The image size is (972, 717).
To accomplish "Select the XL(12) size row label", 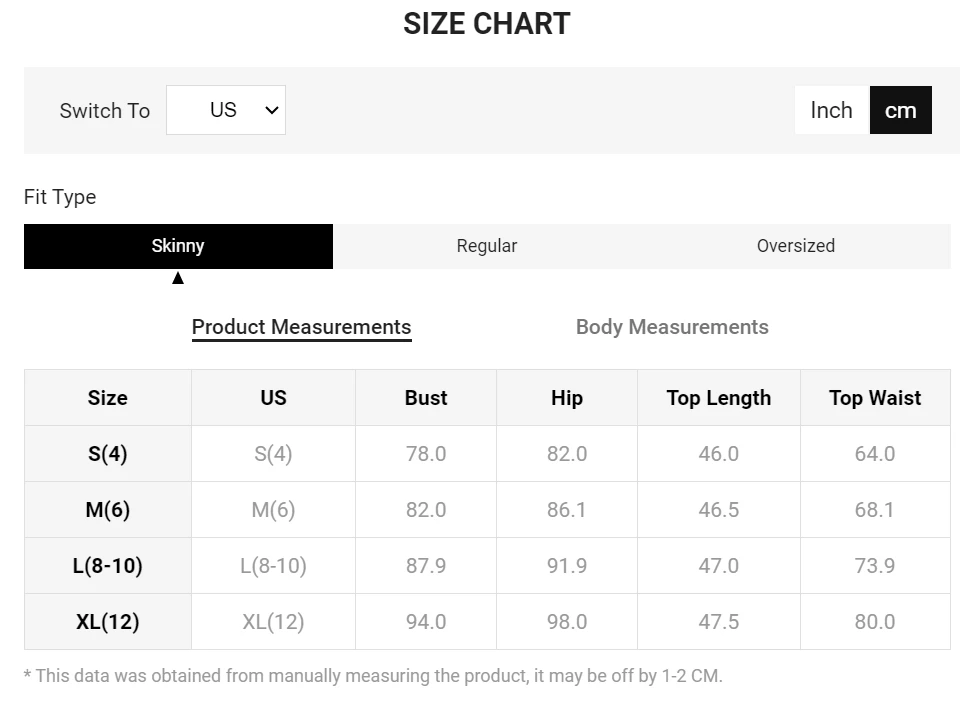I will click(108, 622).
